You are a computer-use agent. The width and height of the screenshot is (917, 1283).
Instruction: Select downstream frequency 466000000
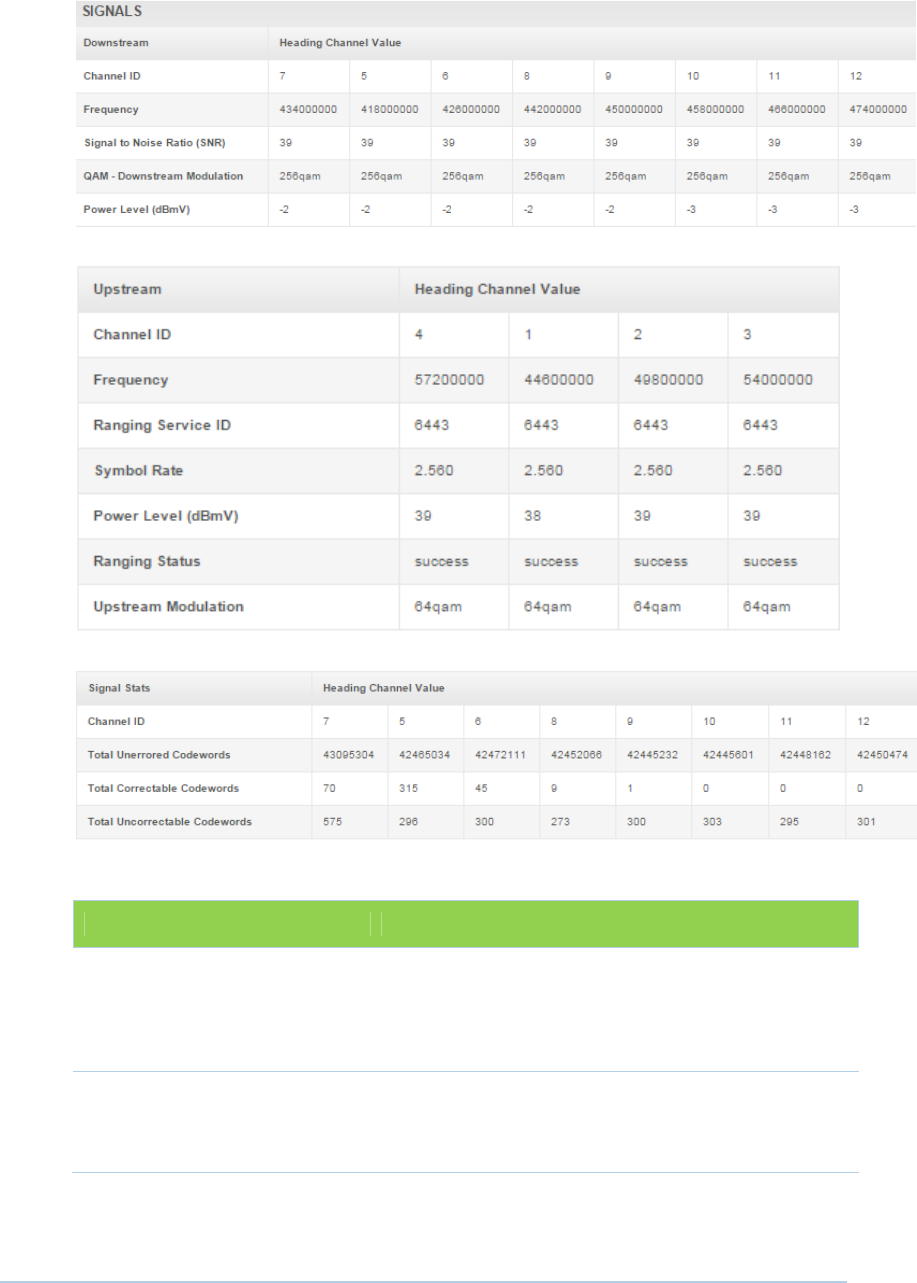(797, 109)
